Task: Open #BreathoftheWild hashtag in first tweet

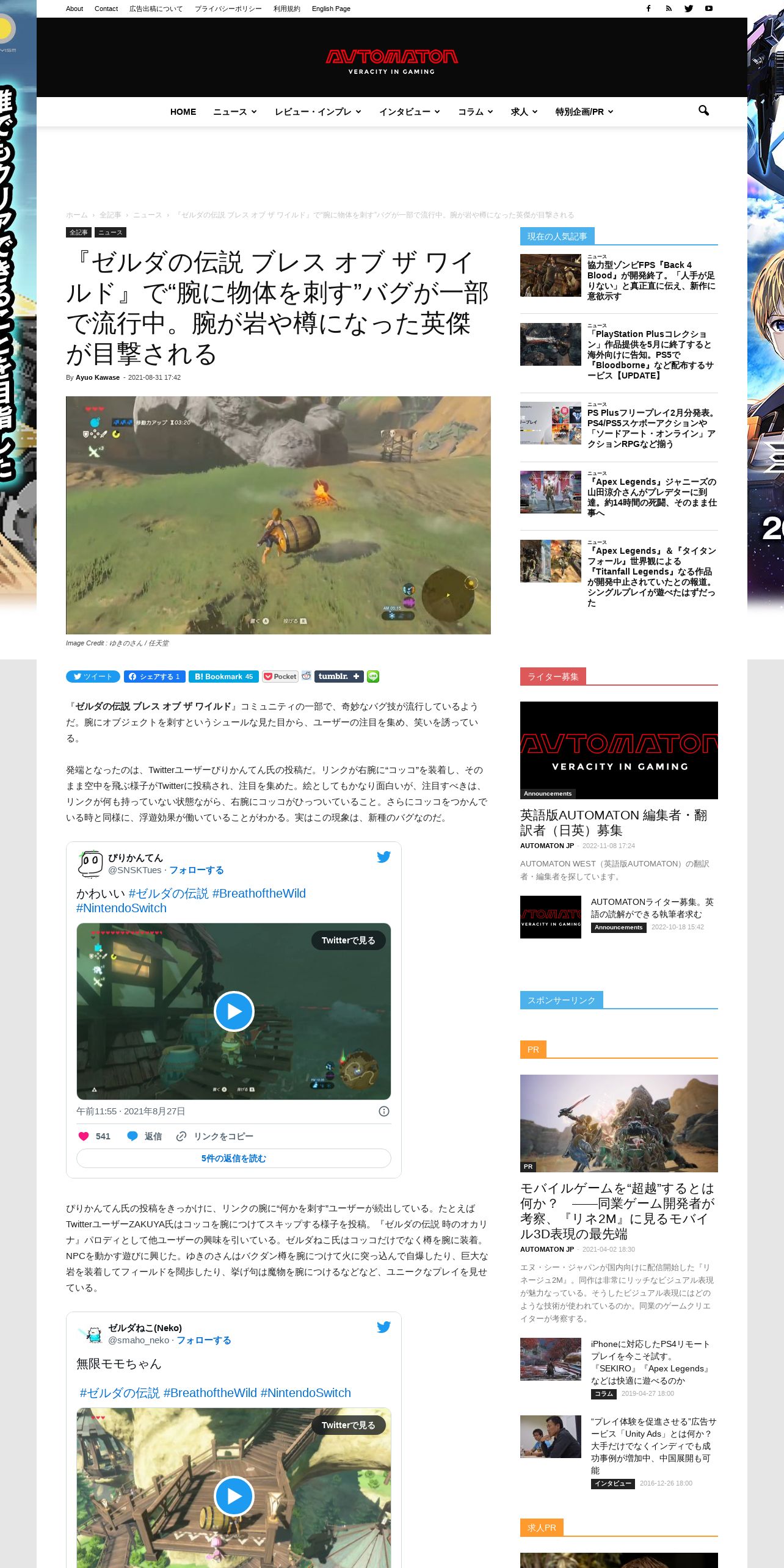Action: click(259, 893)
